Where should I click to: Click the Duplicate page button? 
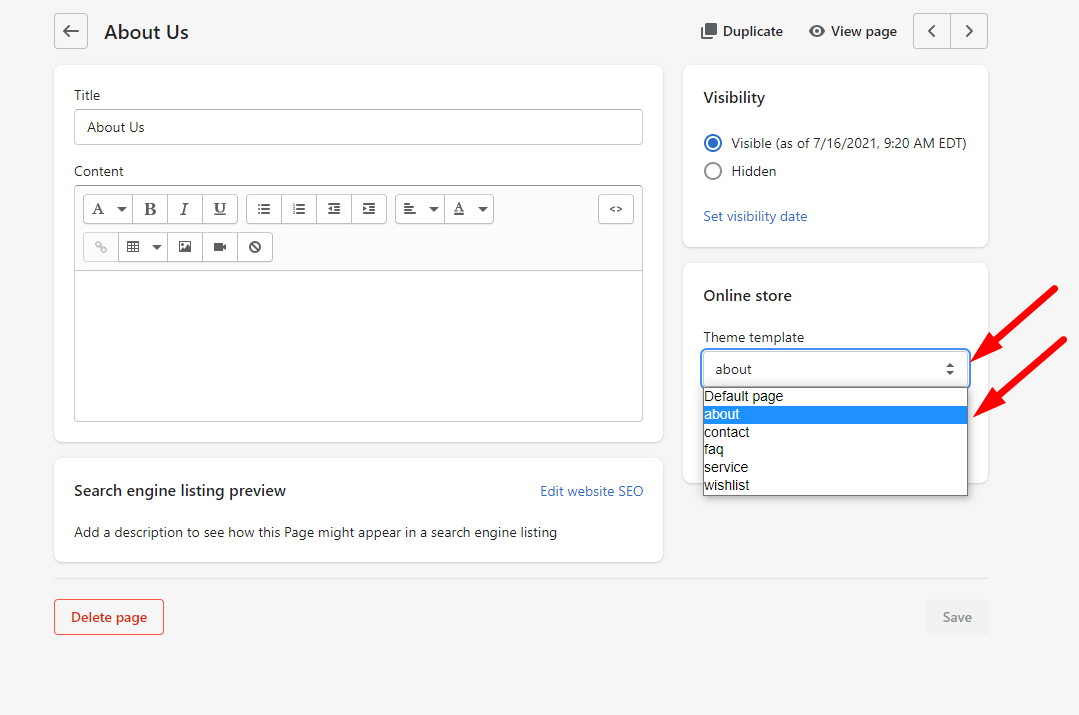click(742, 31)
